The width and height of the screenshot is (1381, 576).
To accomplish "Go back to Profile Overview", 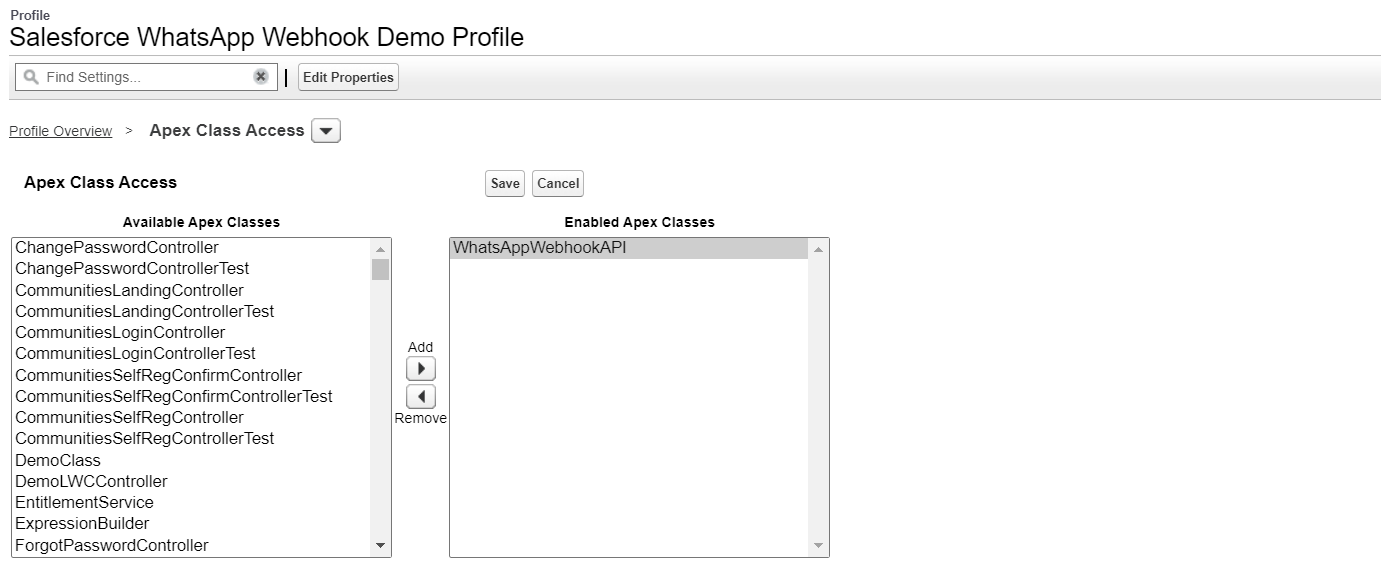I will tap(60, 131).
